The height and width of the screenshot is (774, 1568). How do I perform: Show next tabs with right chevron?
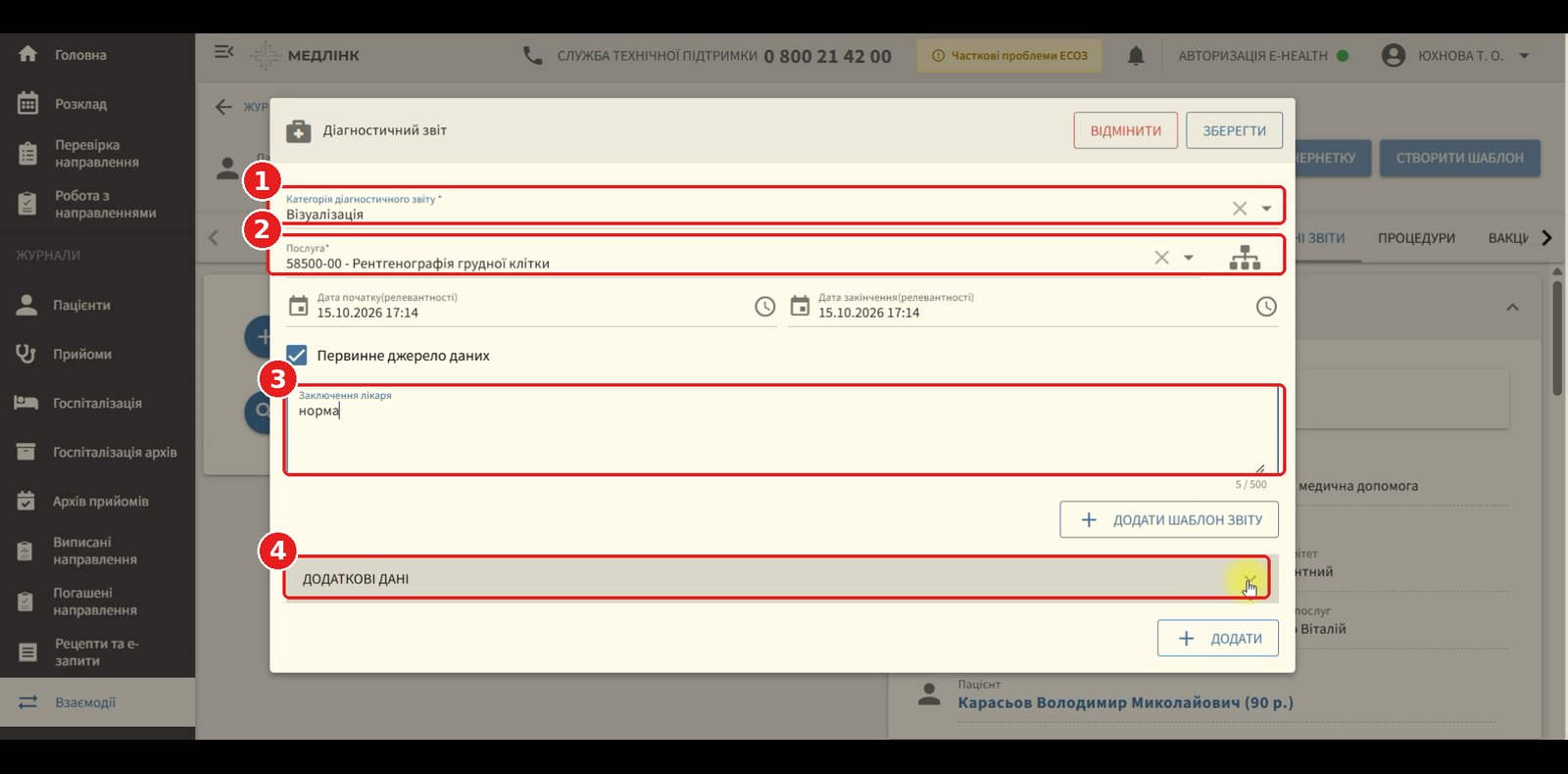click(1546, 238)
